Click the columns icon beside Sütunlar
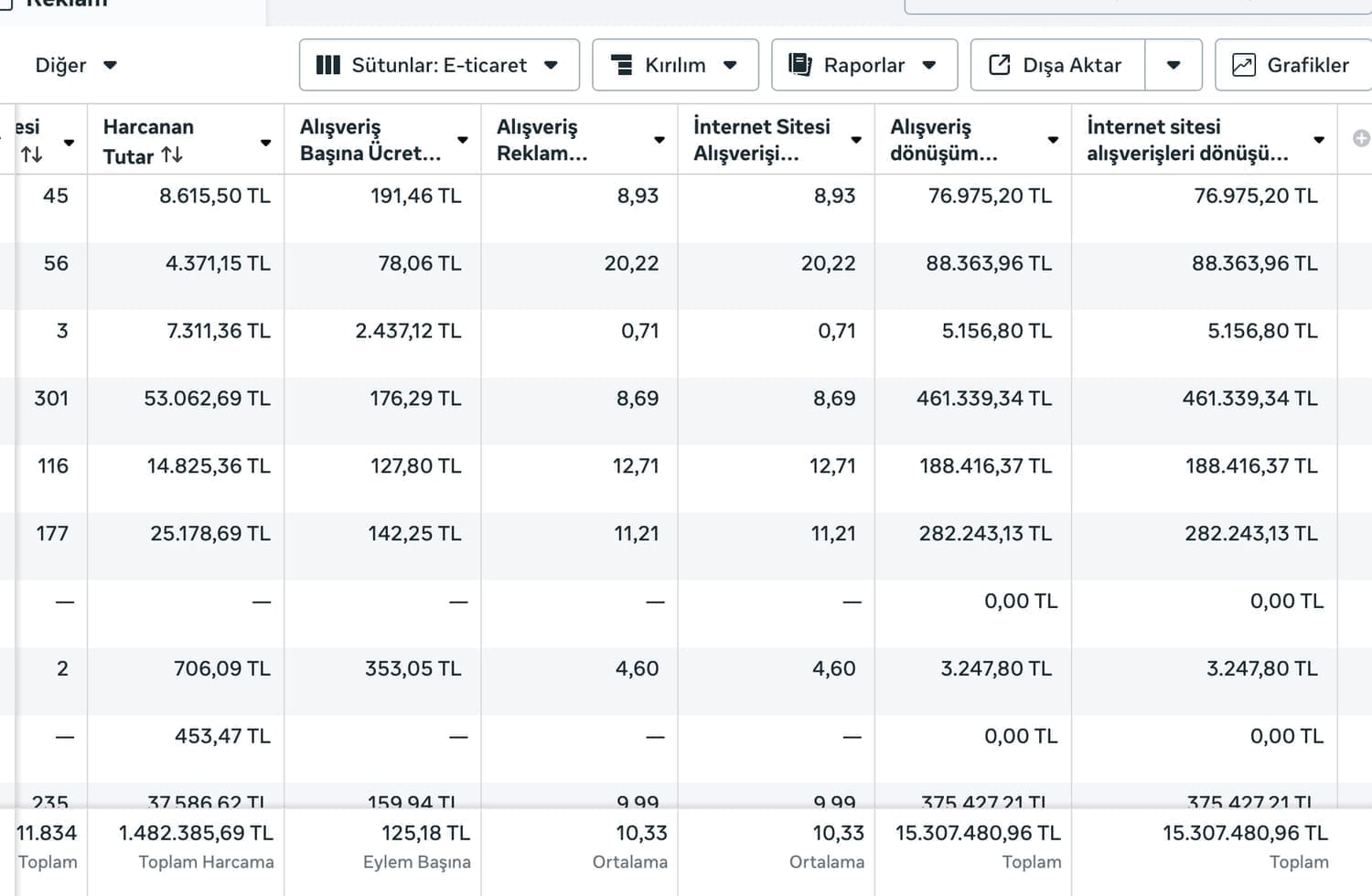 pos(327,65)
